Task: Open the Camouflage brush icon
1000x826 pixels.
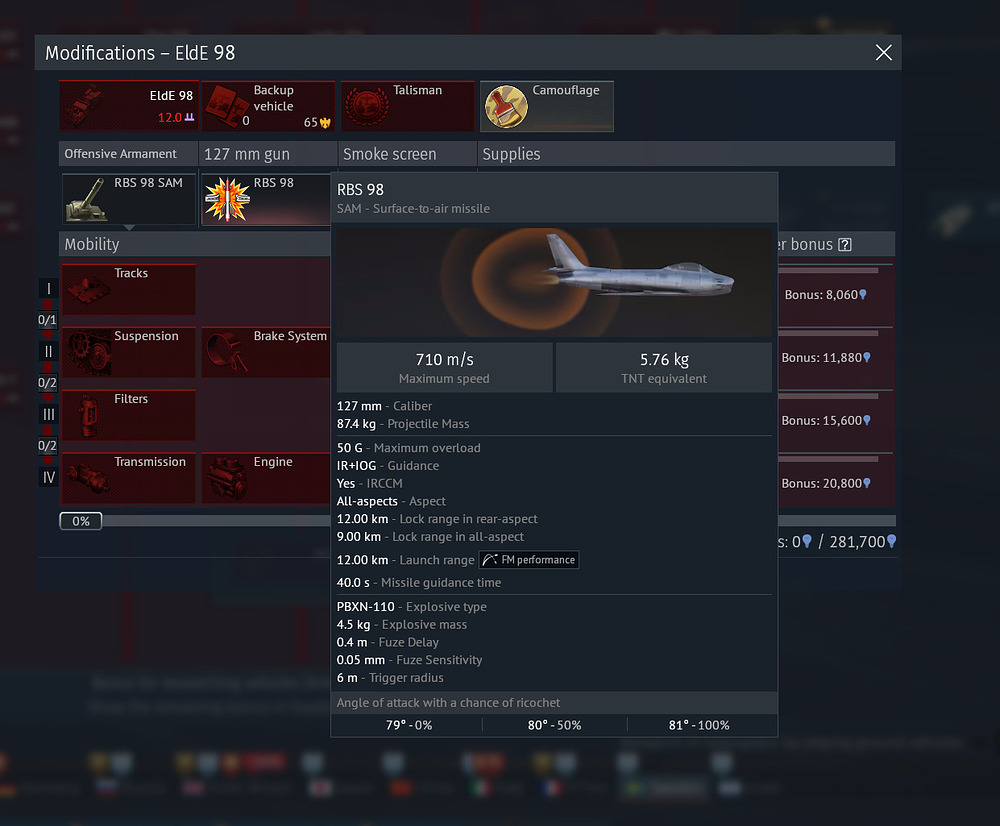Action: 506,107
